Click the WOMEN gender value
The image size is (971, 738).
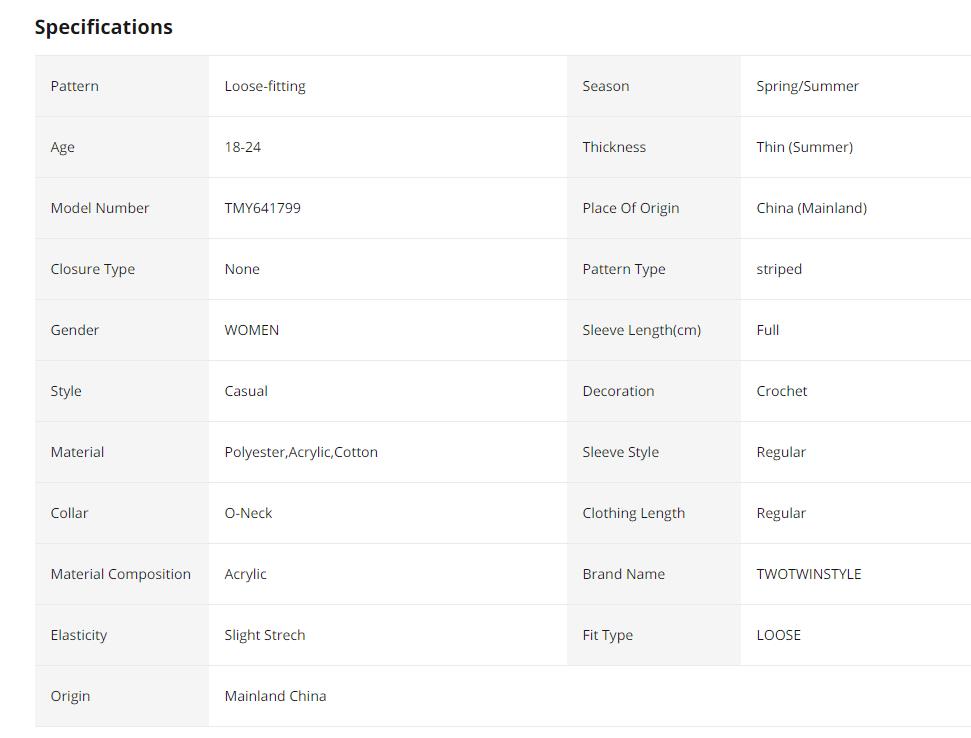251,330
